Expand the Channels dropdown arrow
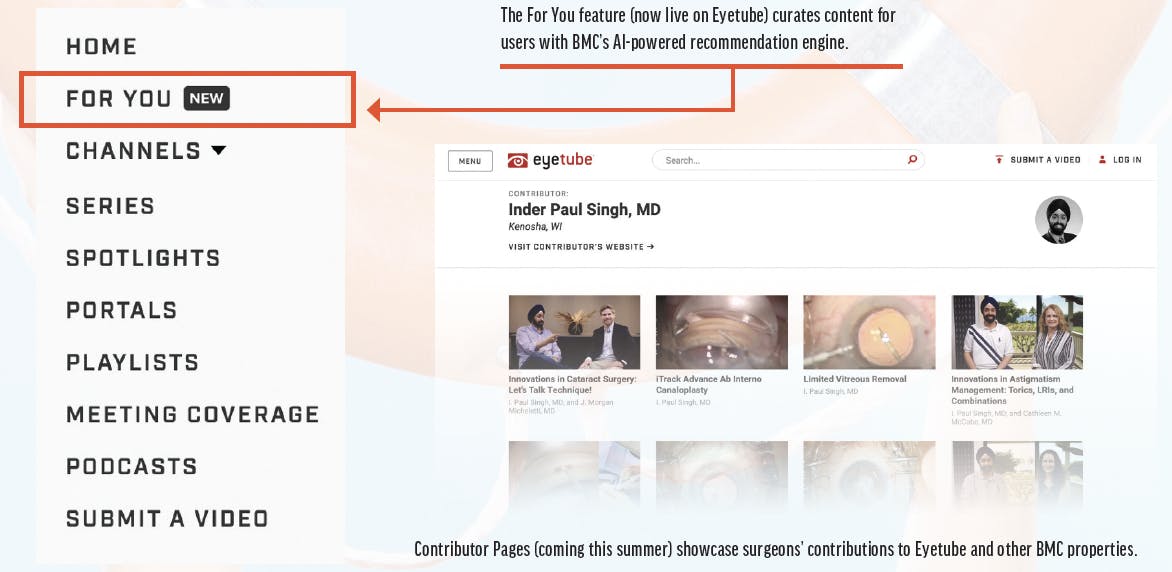This screenshot has width=1172, height=572. pyautogui.click(x=218, y=150)
